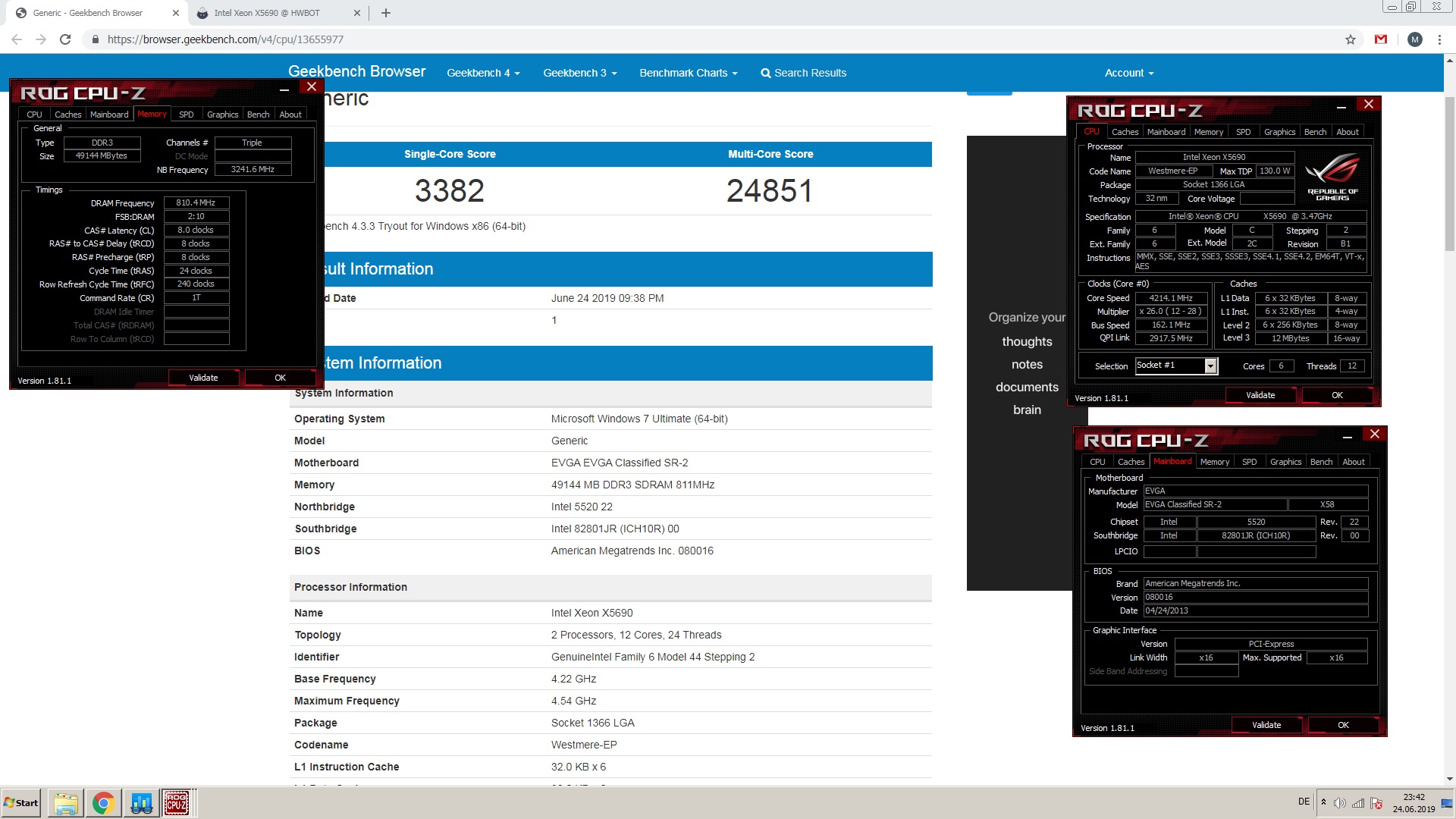The width and height of the screenshot is (1456, 819).
Task: Expand the Geekbench 4 menu
Action: [x=483, y=73]
